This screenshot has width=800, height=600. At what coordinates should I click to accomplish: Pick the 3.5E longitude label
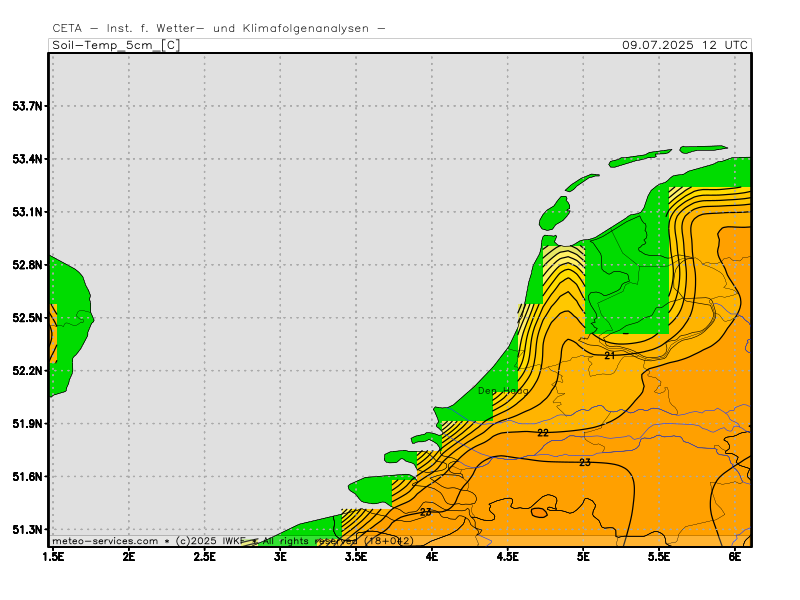click(x=356, y=557)
